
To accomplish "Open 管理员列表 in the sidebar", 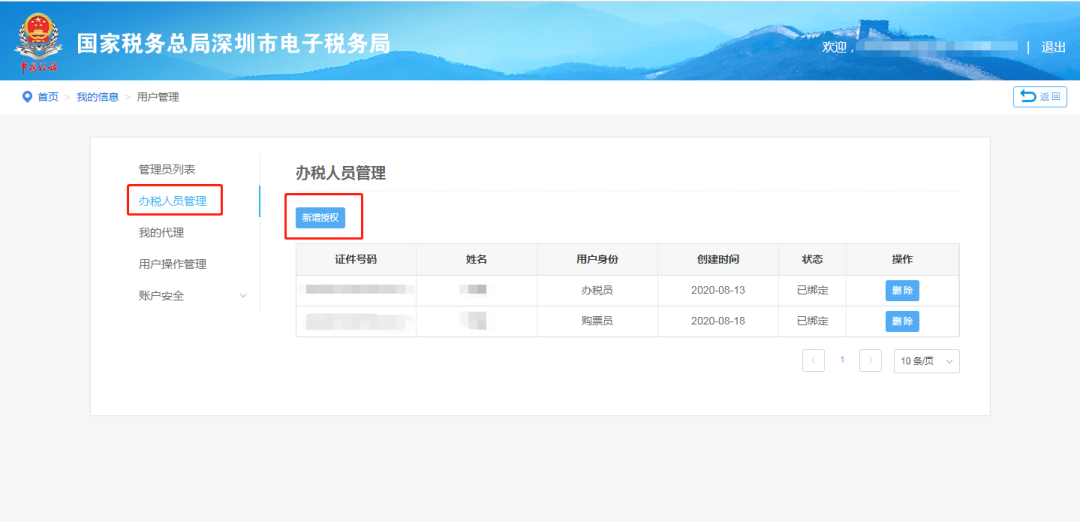I will 167,169.
